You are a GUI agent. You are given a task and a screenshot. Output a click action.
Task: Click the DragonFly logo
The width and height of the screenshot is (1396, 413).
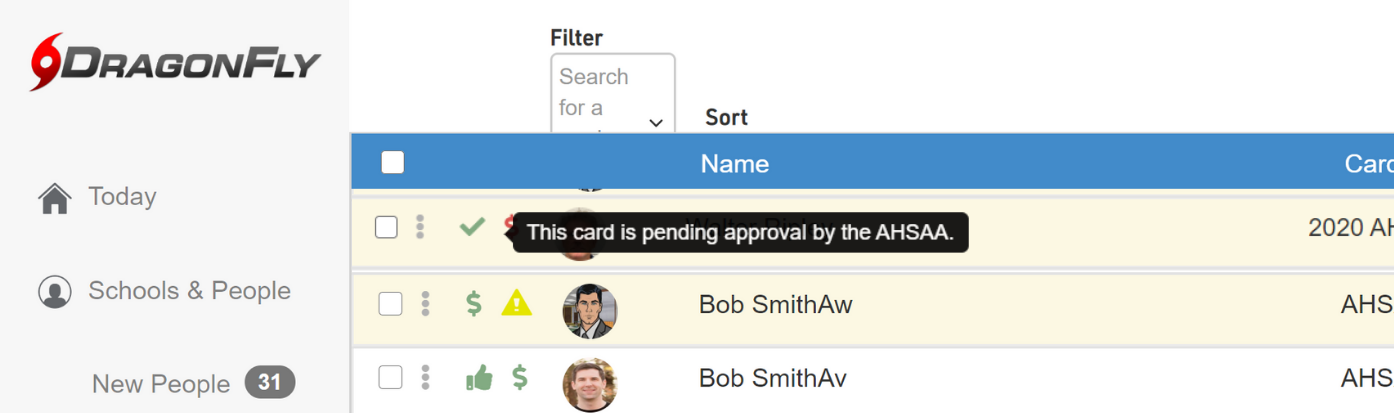(x=175, y=63)
